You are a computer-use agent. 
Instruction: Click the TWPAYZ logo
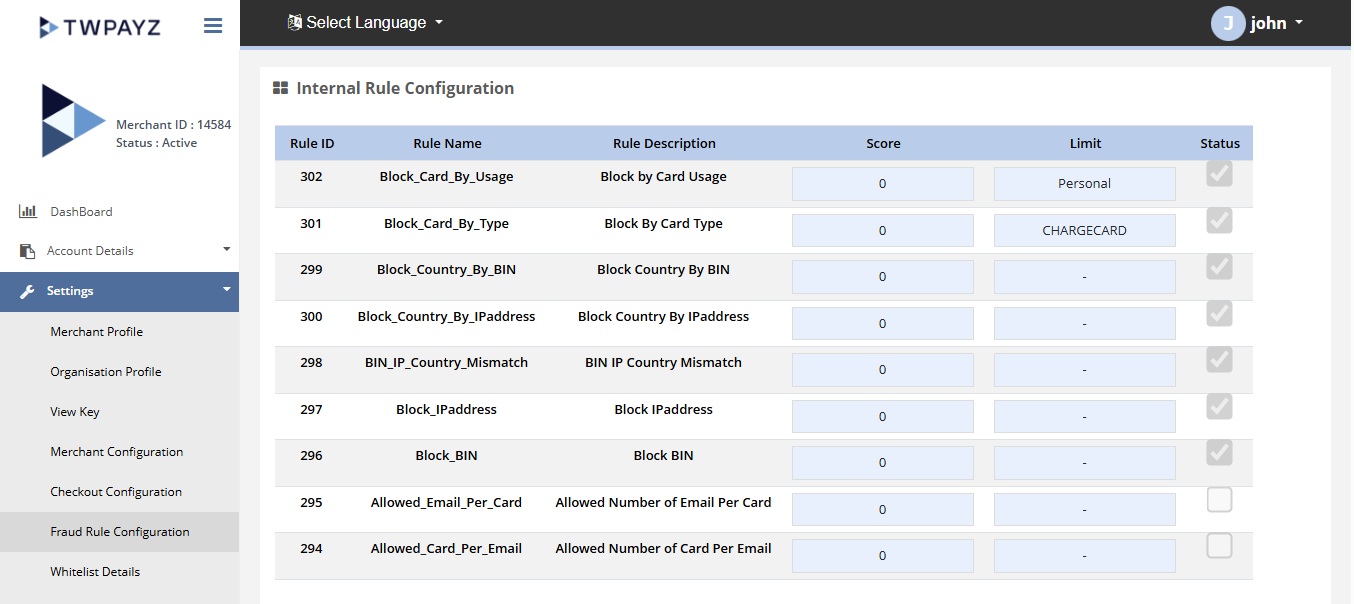pos(99,27)
